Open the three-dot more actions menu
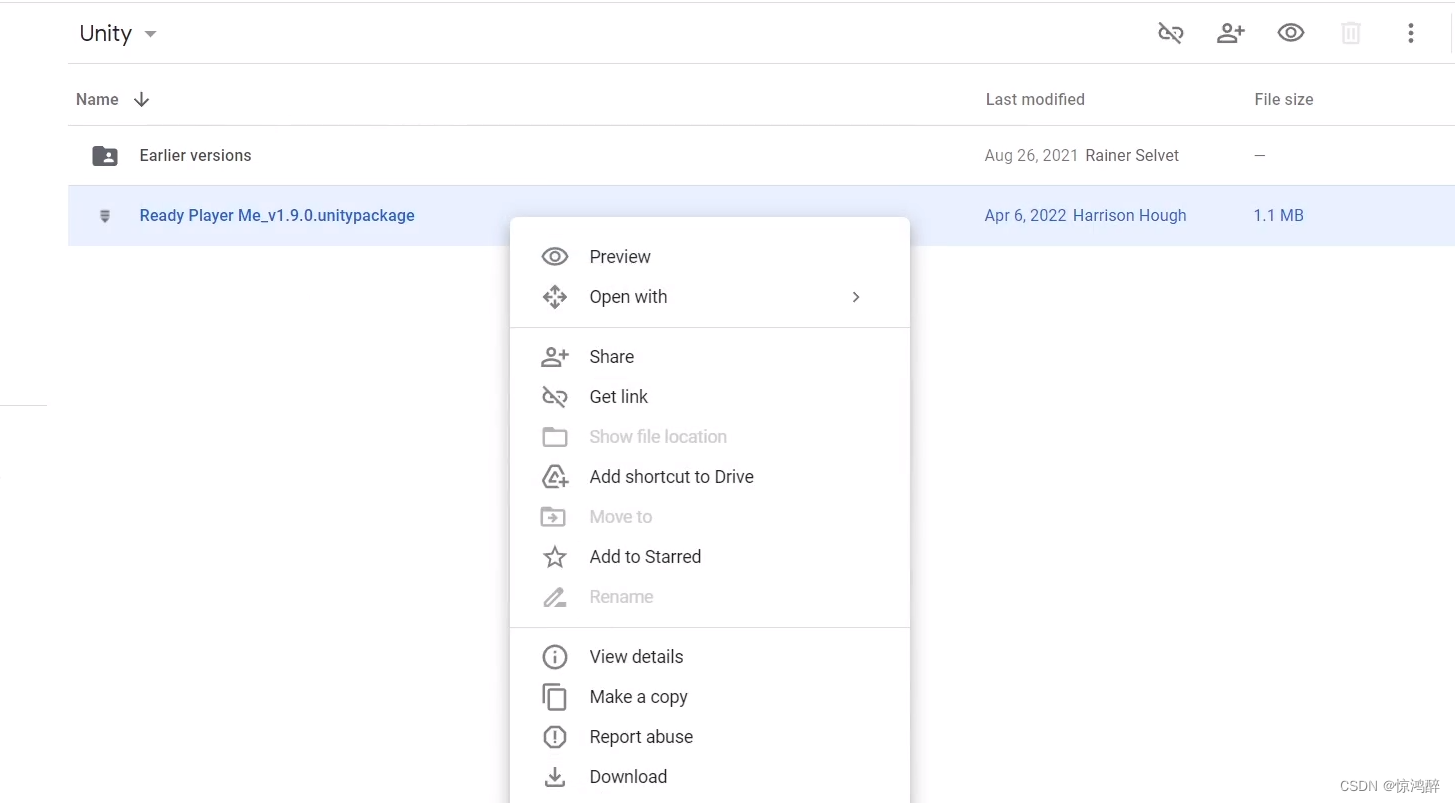Screen dimensions: 1455x803 pyautogui.click(x=1411, y=33)
